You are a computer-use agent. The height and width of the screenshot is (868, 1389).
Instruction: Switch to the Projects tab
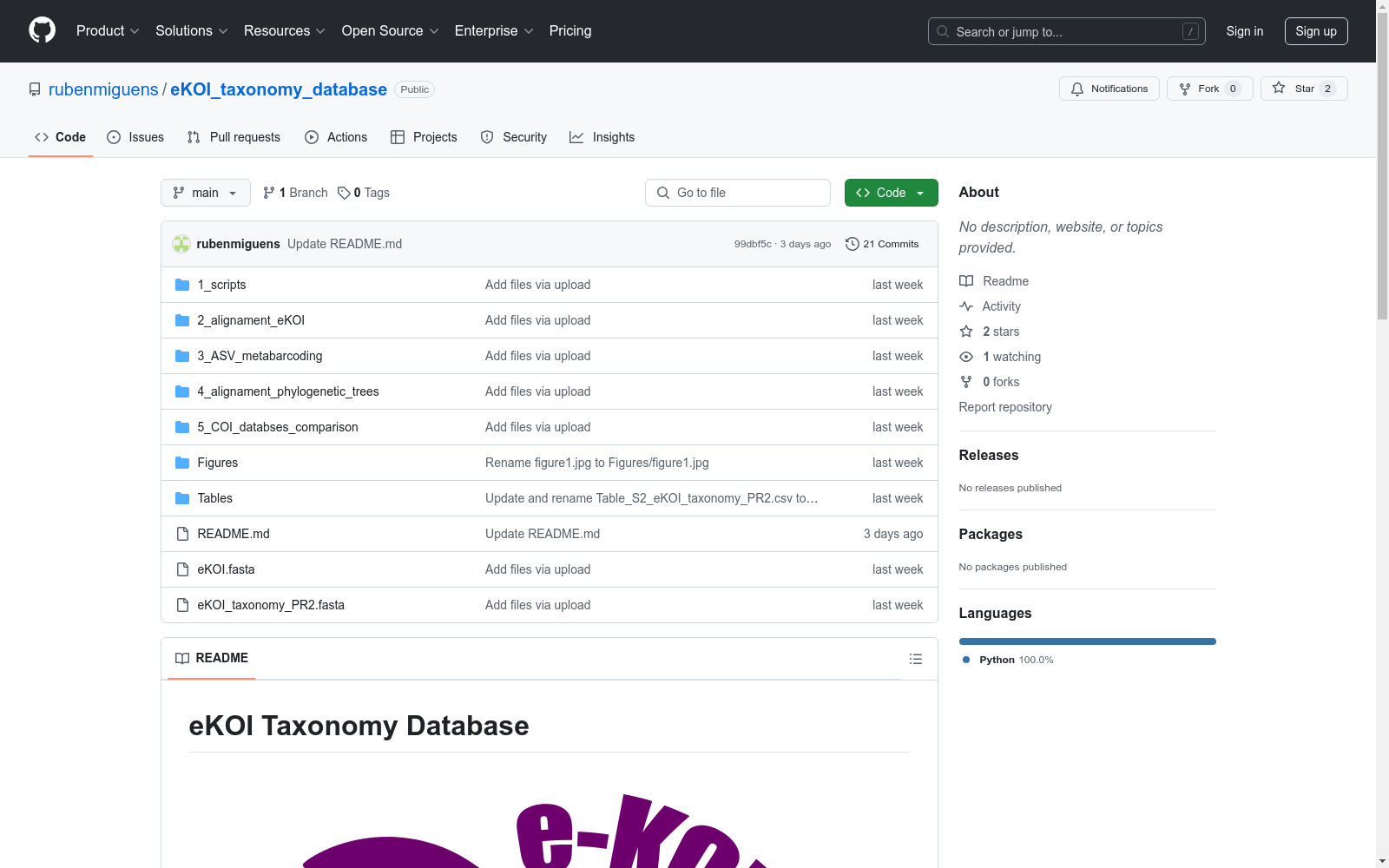(x=424, y=137)
